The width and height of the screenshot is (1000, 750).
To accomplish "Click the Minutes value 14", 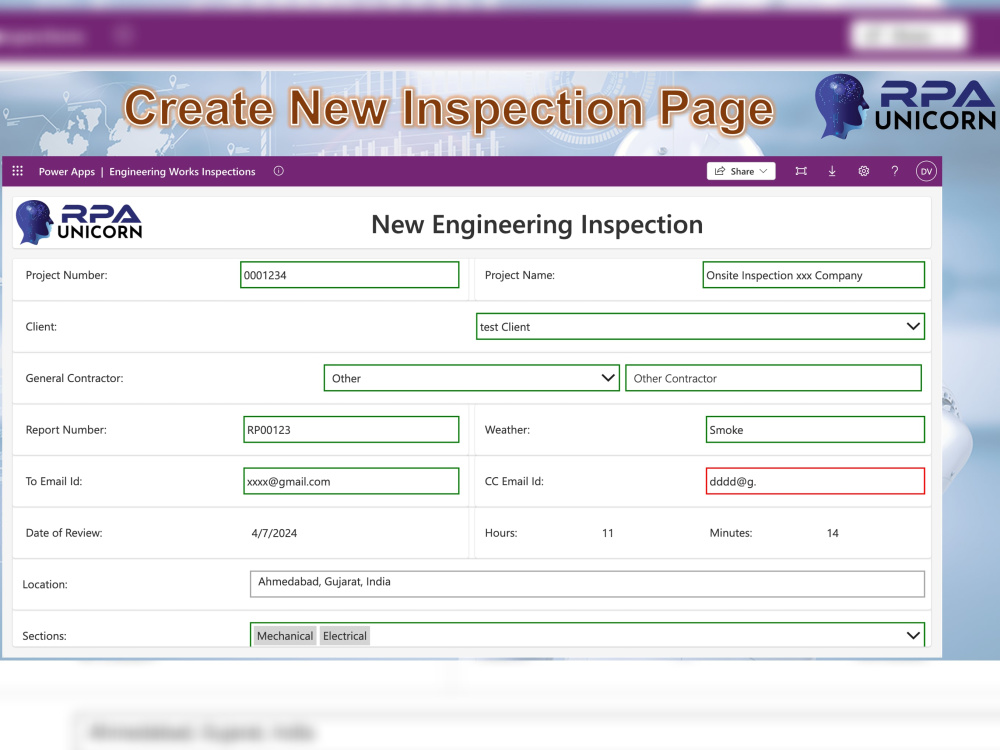I will (833, 533).
